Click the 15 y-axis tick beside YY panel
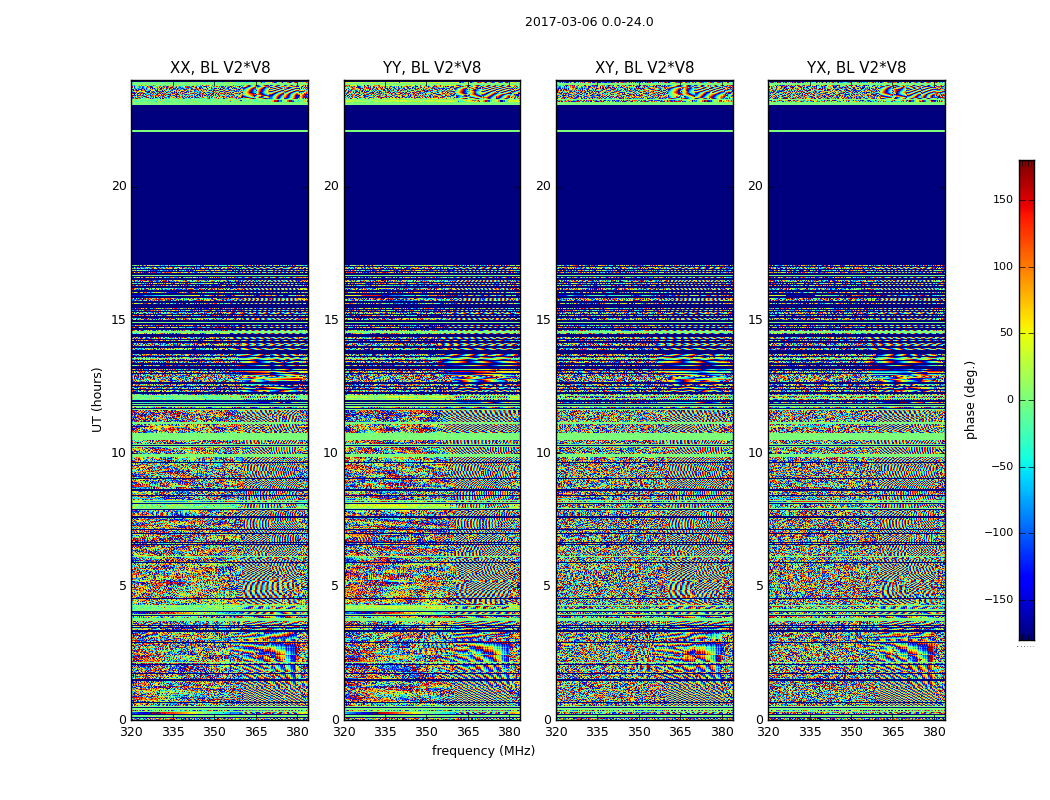 pyautogui.click(x=330, y=320)
